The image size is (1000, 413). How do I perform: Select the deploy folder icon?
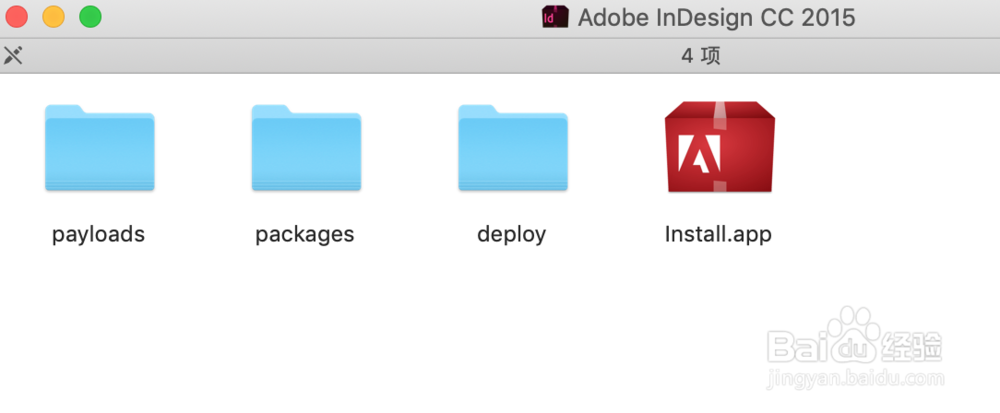513,148
